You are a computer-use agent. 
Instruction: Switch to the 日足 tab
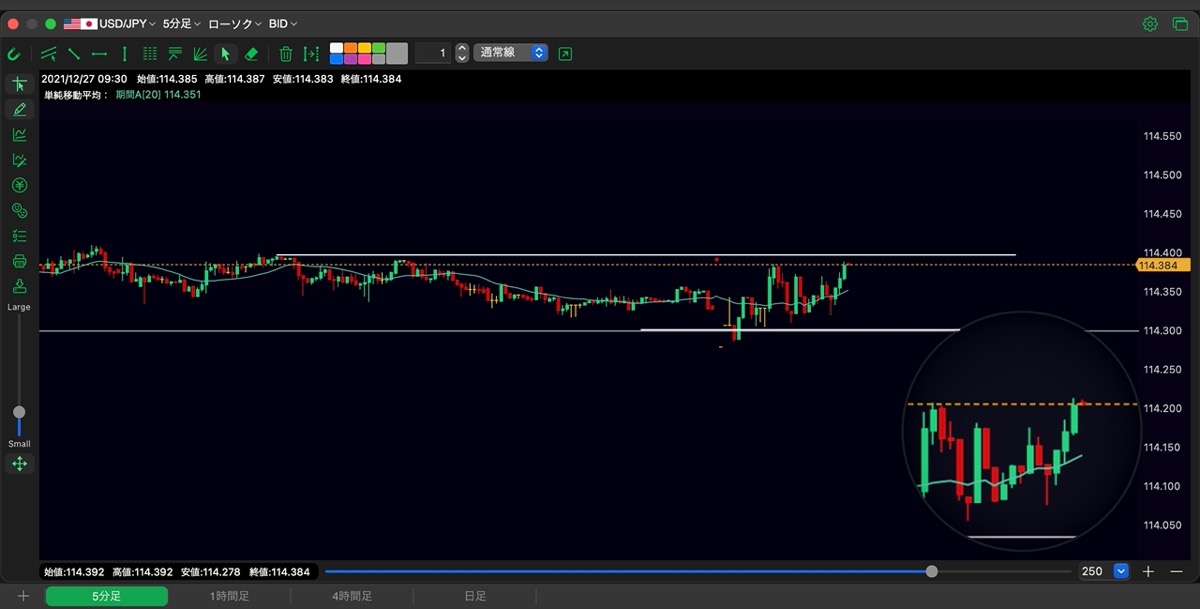click(x=475, y=596)
